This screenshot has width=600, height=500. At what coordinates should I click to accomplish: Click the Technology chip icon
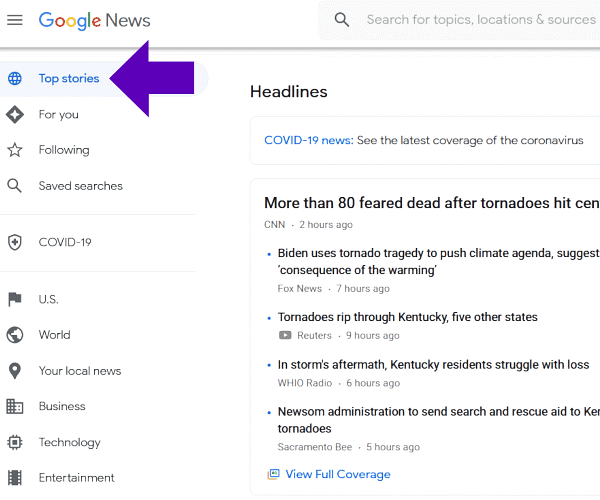[x=15, y=442]
